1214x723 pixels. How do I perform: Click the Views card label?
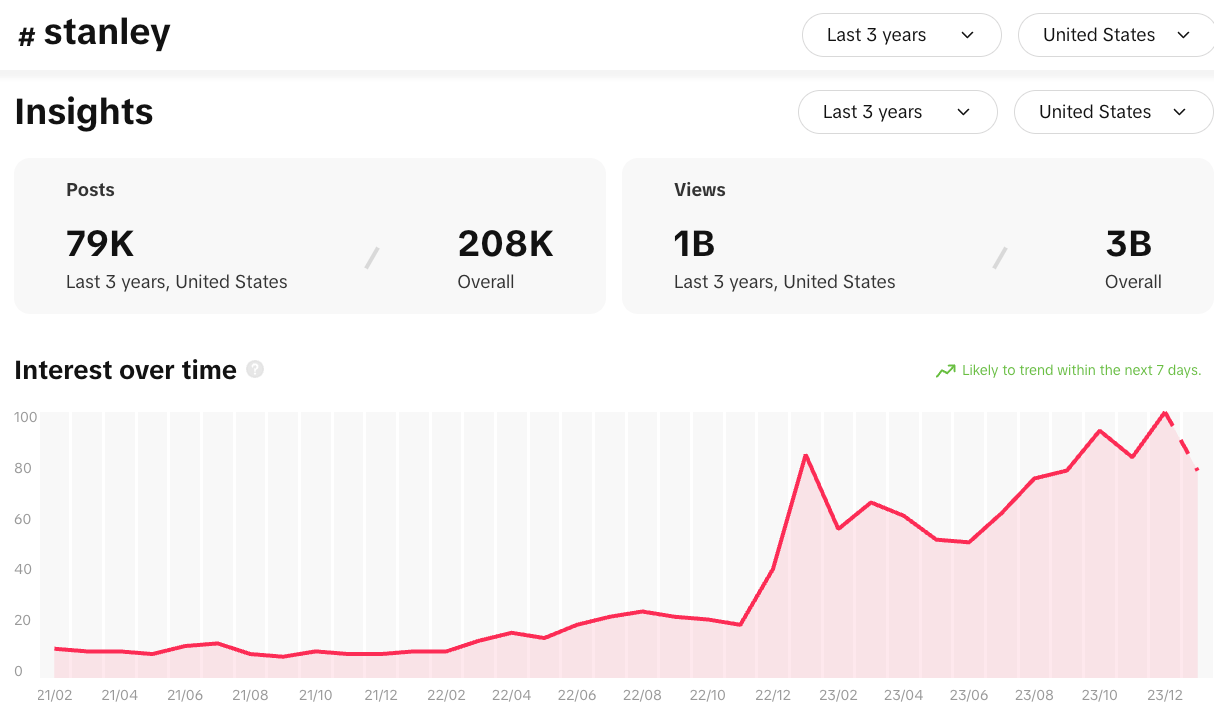[700, 189]
